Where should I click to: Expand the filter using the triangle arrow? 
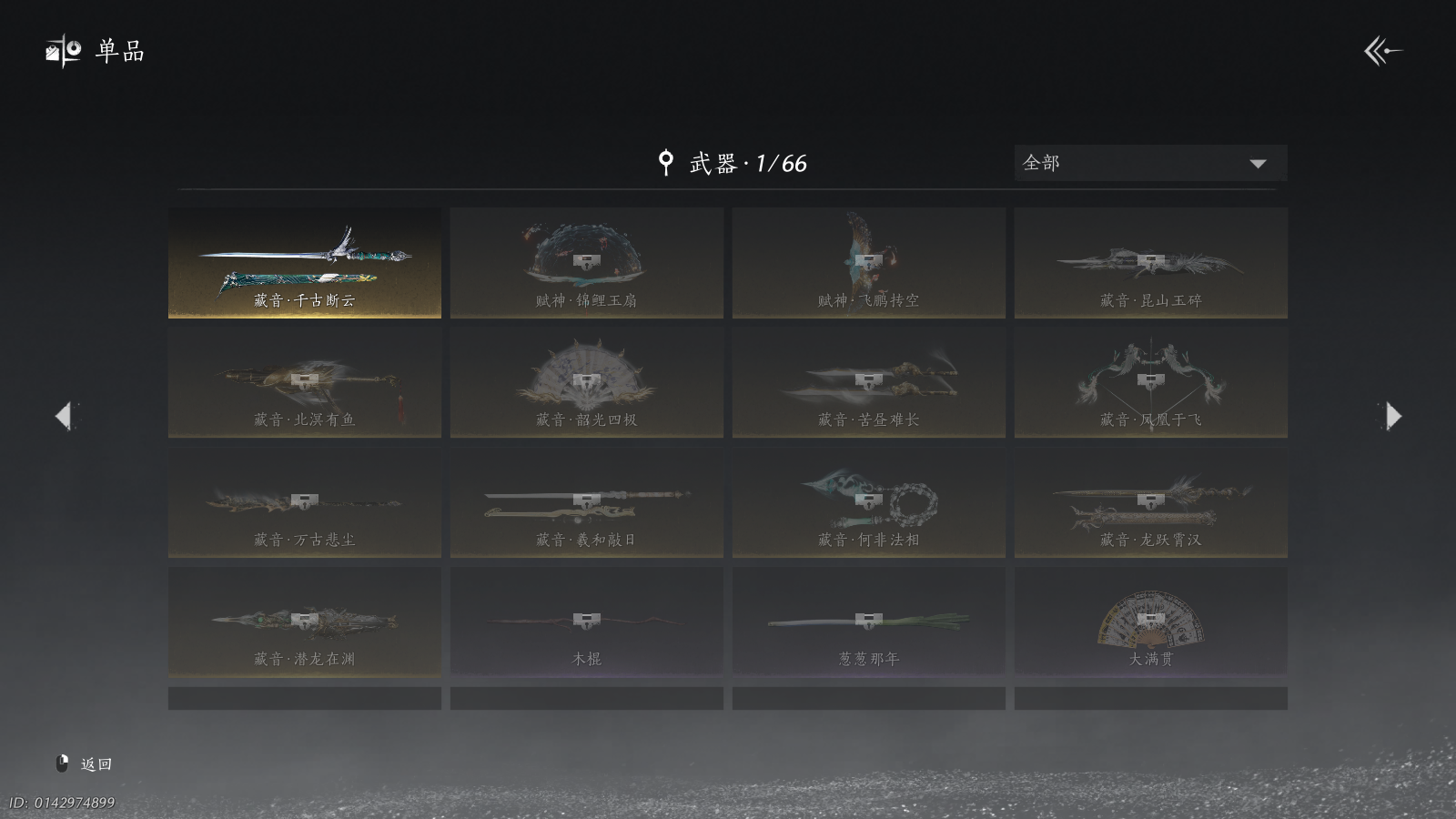point(1259,164)
